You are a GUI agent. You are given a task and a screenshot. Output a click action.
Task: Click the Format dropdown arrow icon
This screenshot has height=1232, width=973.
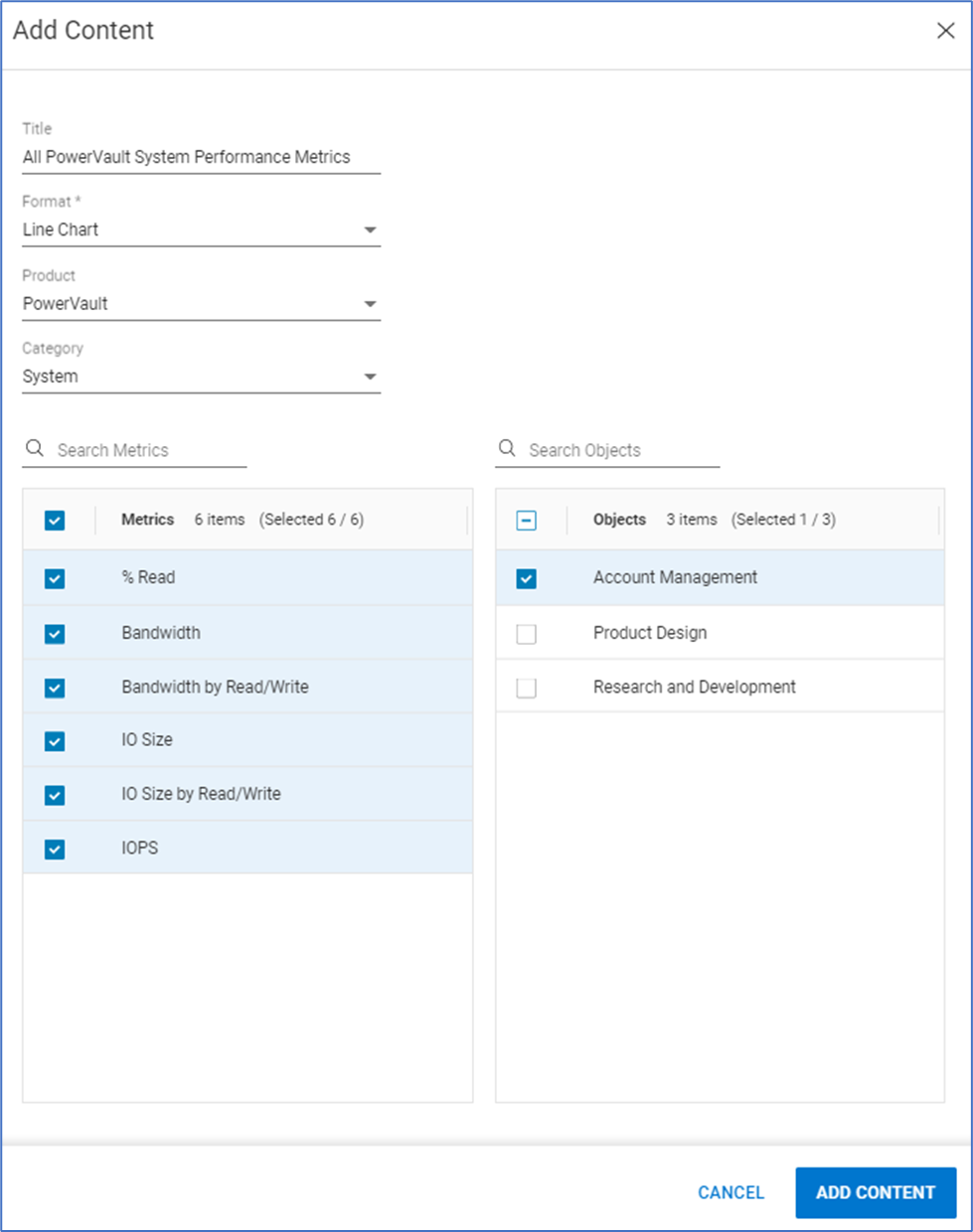point(371,229)
